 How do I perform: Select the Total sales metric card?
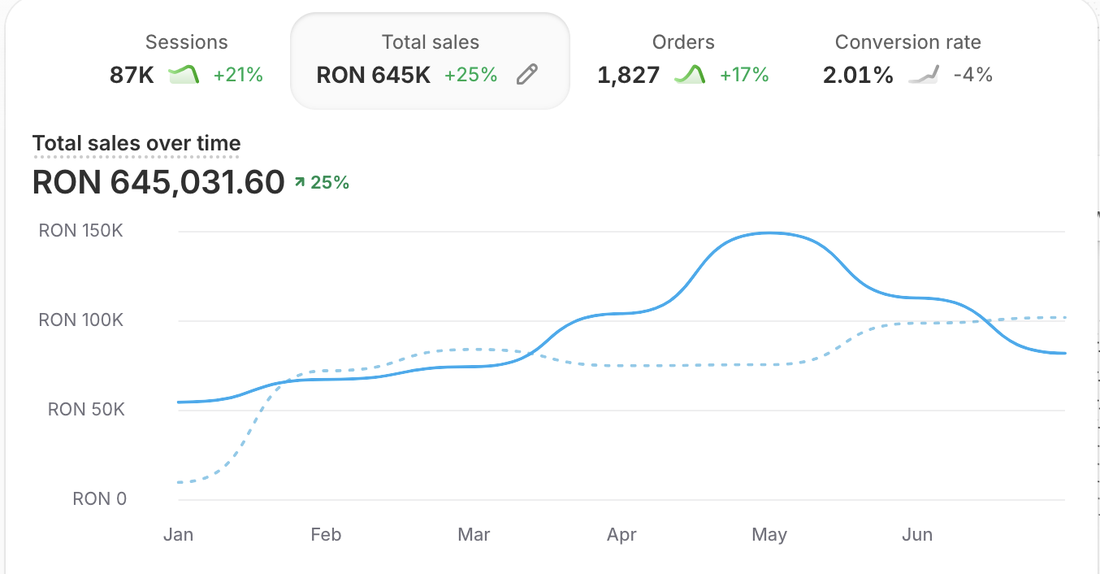pyautogui.click(x=430, y=61)
